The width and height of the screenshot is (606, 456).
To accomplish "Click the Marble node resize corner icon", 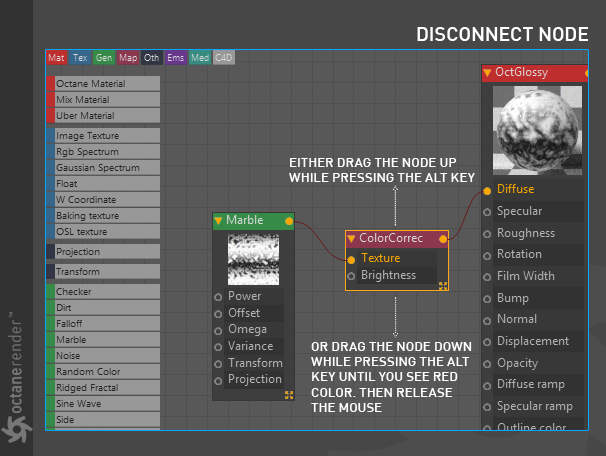I will (x=289, y=395).
